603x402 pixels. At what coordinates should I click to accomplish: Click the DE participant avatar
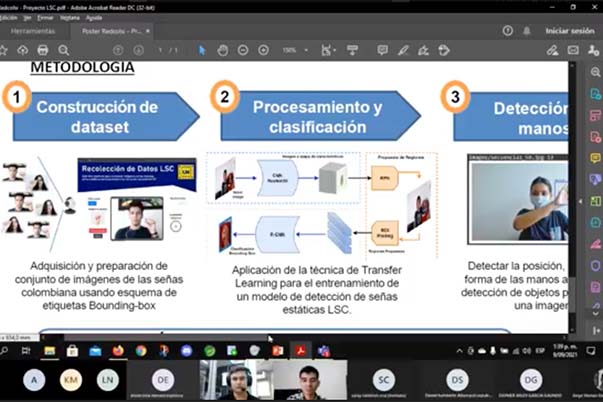coord(163,380)
